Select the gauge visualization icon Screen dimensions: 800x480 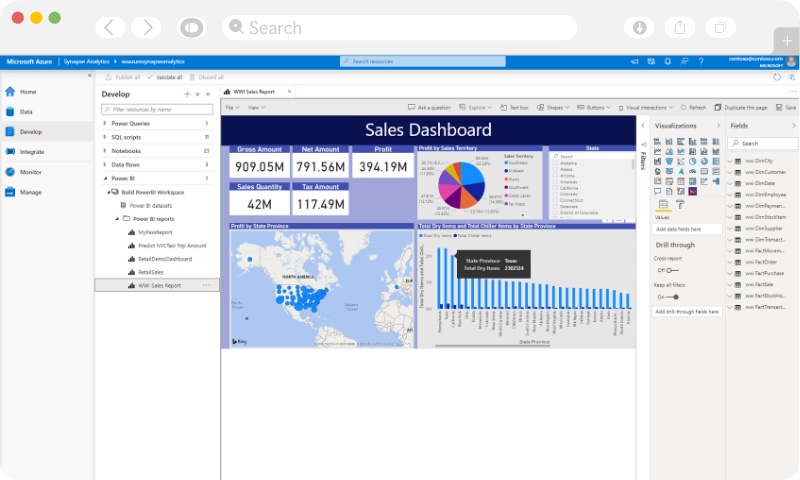coord(693,171)
